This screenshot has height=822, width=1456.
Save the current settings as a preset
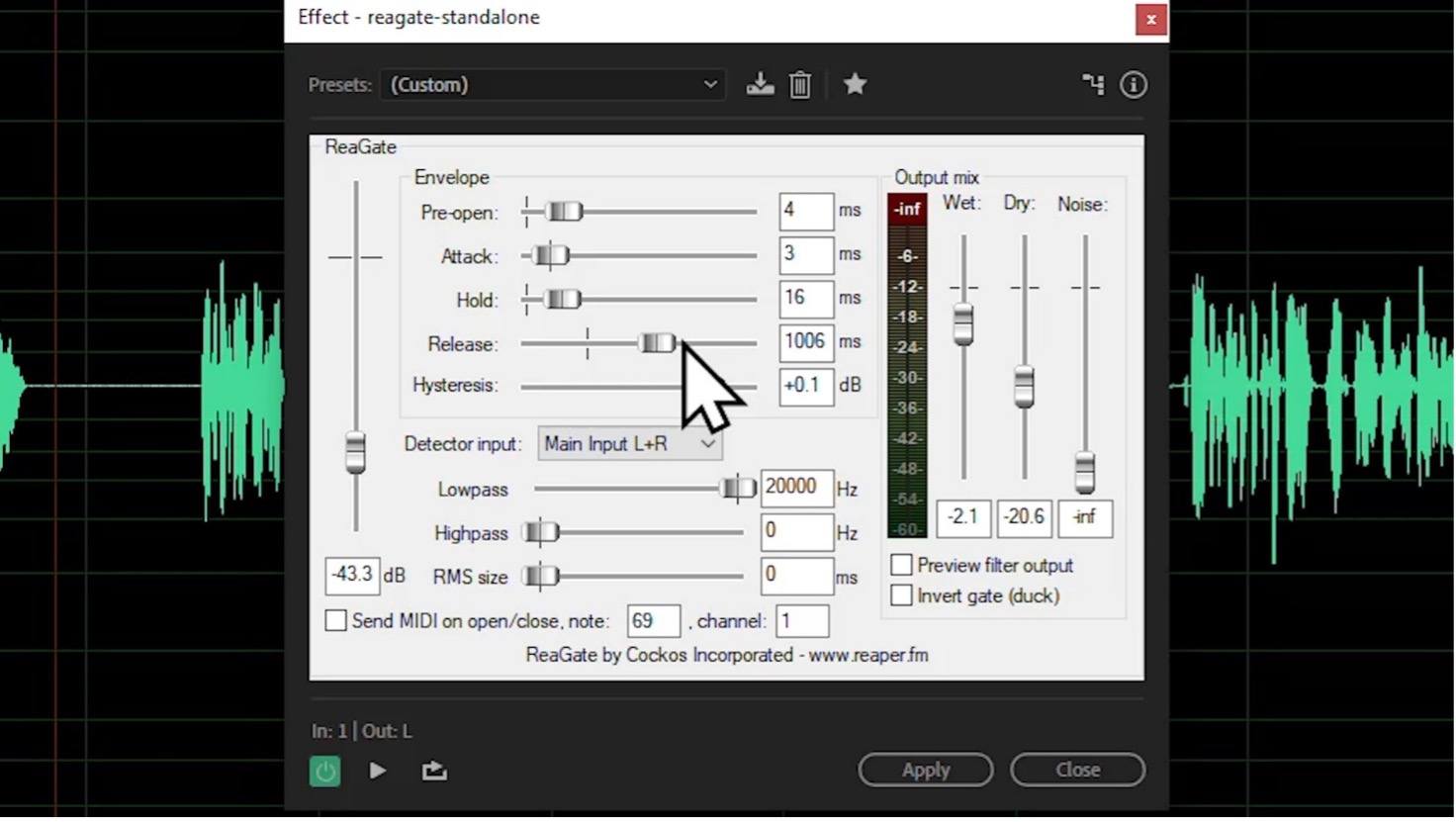760,85
